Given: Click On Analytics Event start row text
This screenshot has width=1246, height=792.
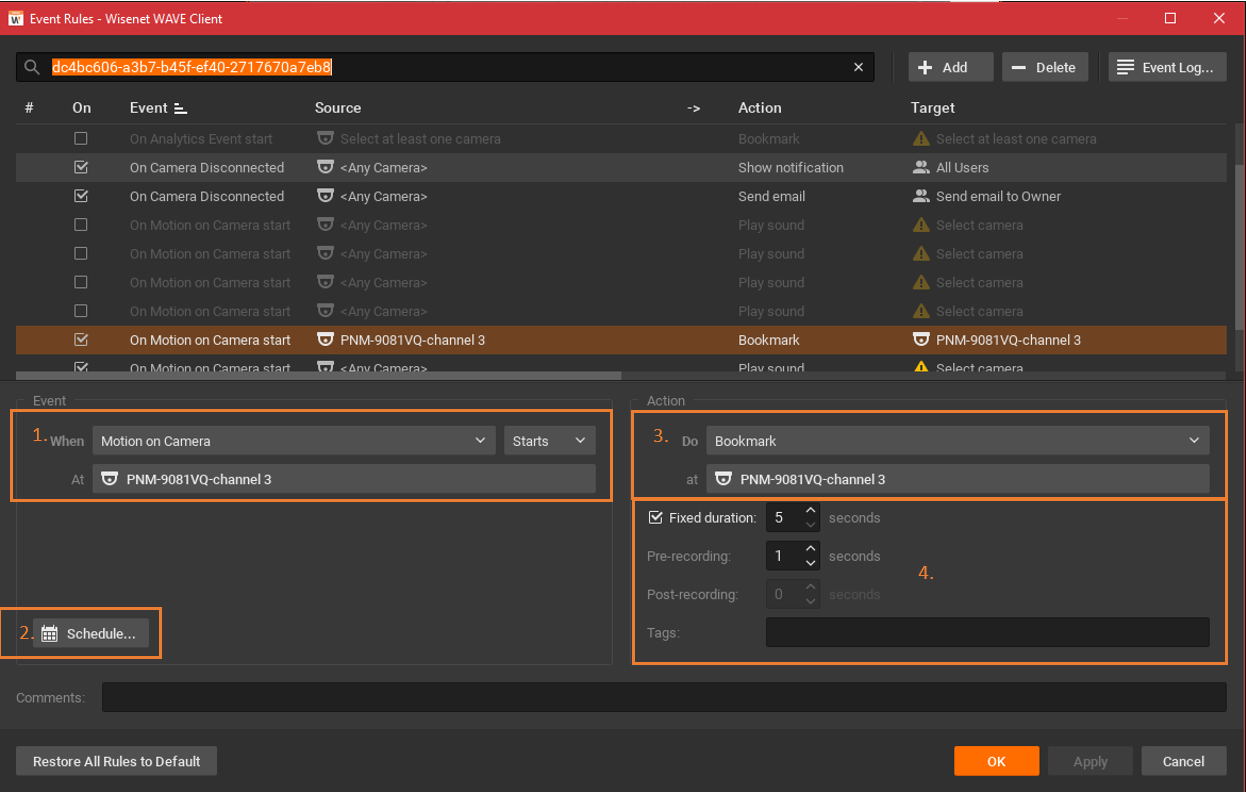Looking at the screenshot, I should click(x=201, y=139).
